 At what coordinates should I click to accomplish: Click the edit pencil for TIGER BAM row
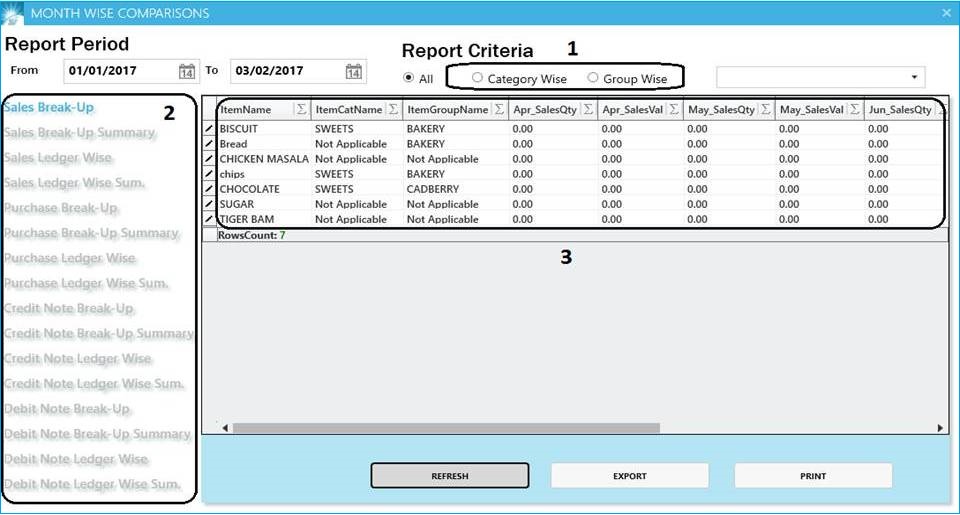point(209,219)
